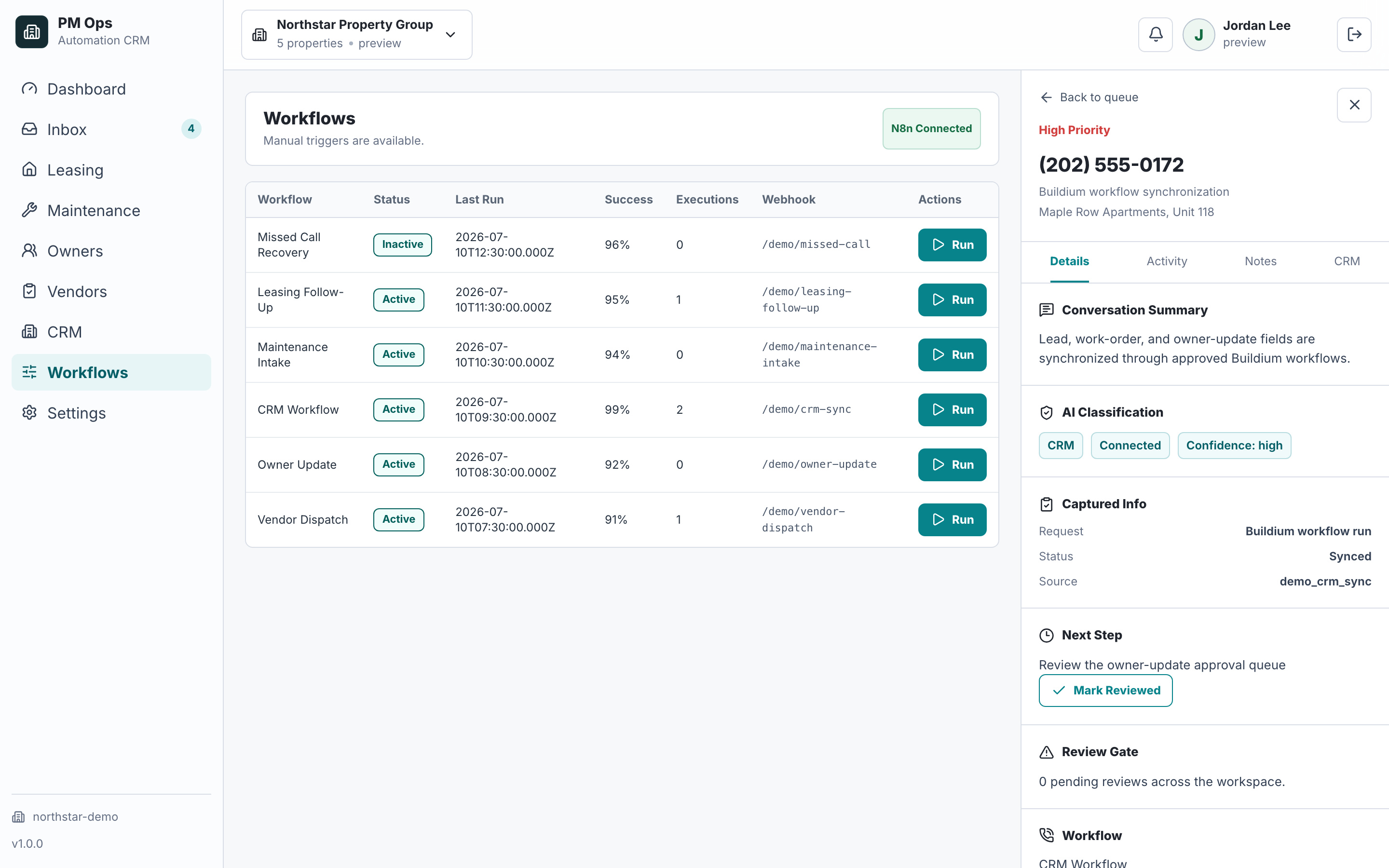Image resolution: width=1389 pixels, height=868 pixels.
Task: Switch to the Notes tab
Action: click(1260, 262)
